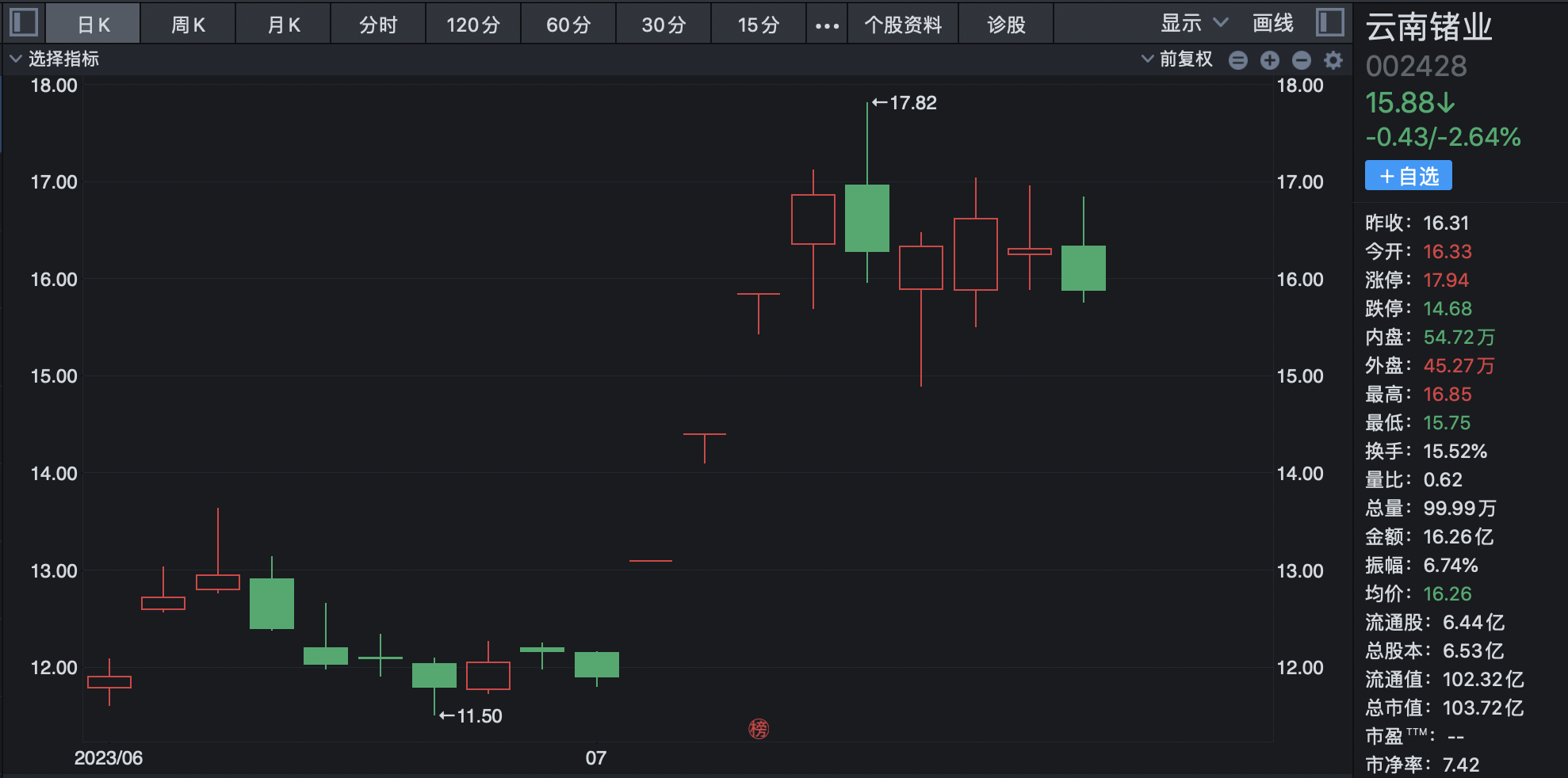
Task: Click the equals reset-zoom icon
Action: pyautogui.click(x=1238, y=60)
